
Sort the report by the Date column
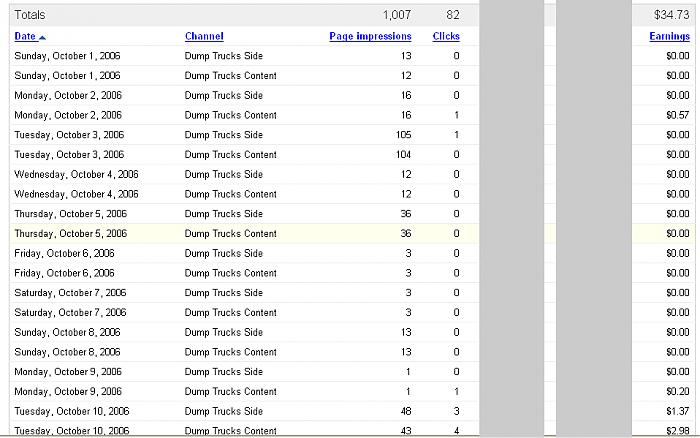coord(24,37)
